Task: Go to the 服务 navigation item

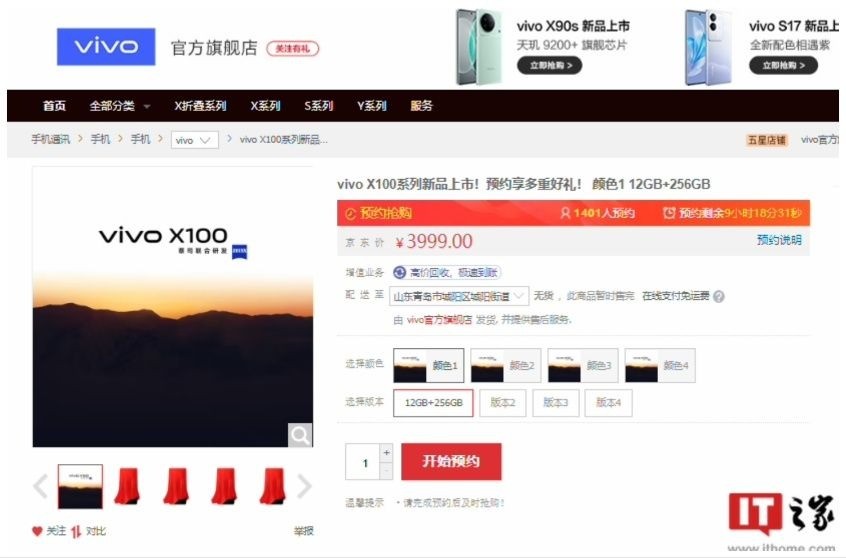Action: click(421, 106)
